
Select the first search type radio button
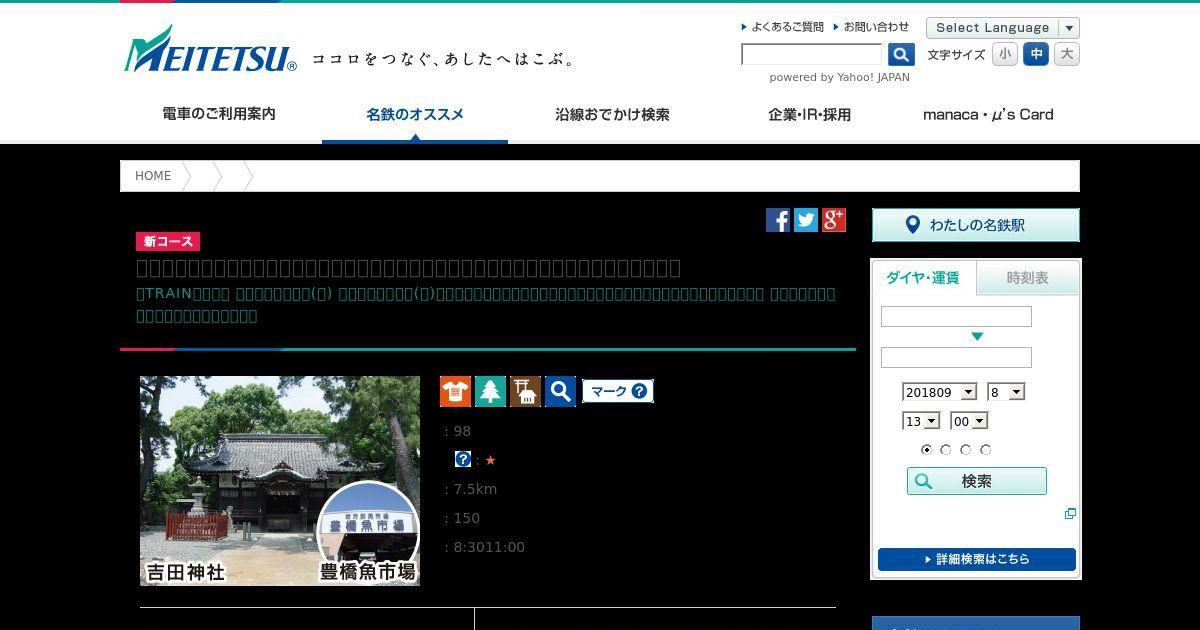pyautogui.click(x=927, y=450)
